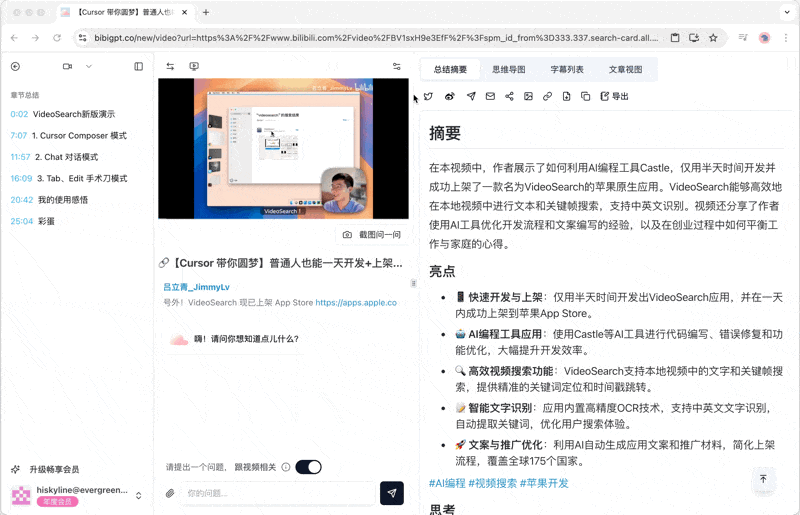The width and height of the screenshot is (800, 515).
Task: Click the browser forward button
Action: pyautogui.click(x=35, y=38)
